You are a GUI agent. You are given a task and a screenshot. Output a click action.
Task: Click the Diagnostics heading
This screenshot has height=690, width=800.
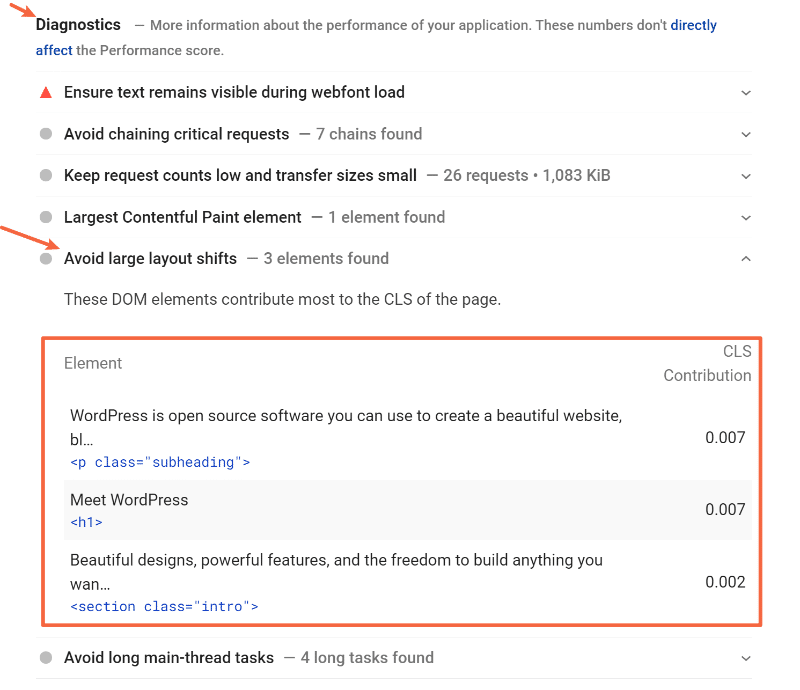click(78, 24)
